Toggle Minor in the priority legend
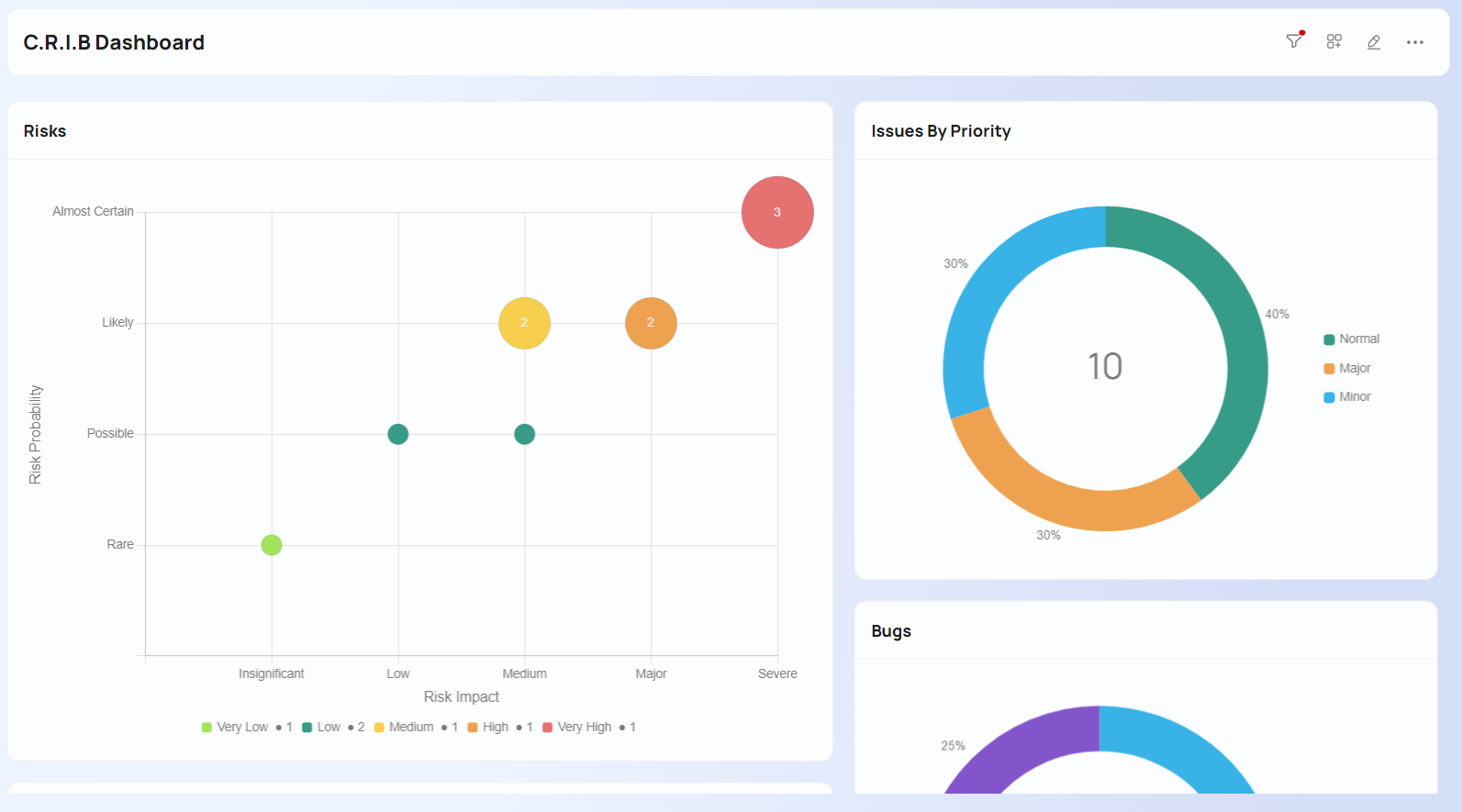 (1354, 397)
